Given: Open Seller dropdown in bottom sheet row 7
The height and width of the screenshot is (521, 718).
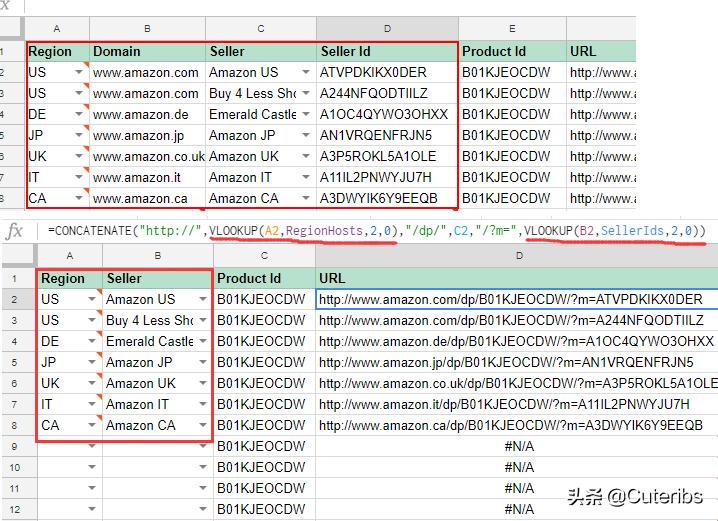Looking at the screenshot, I should pyautogui.click(x=203, y=404).
